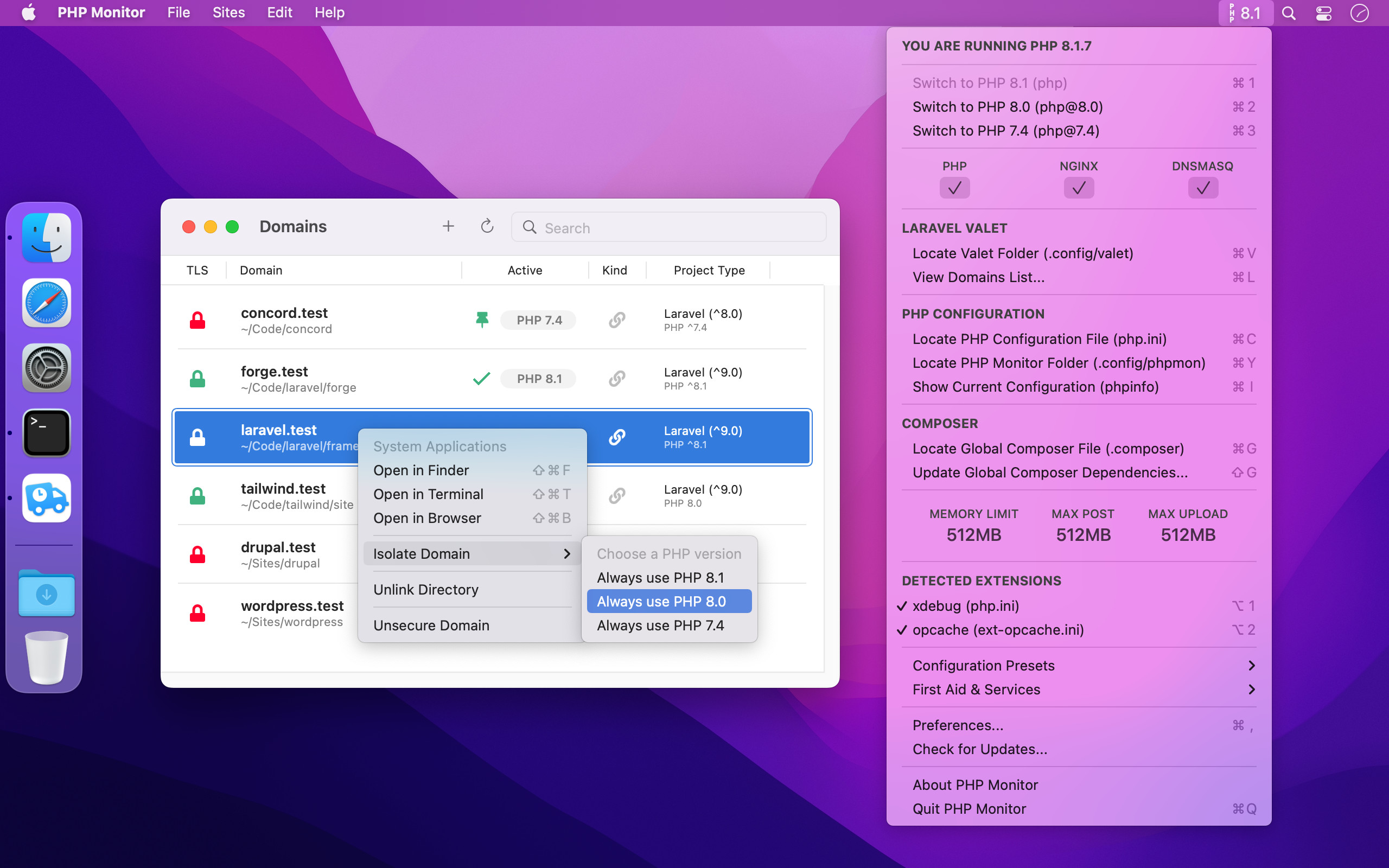Click the green lock for tailwind.test
This screenshot has width=1389, height=868.
point(197,495)
